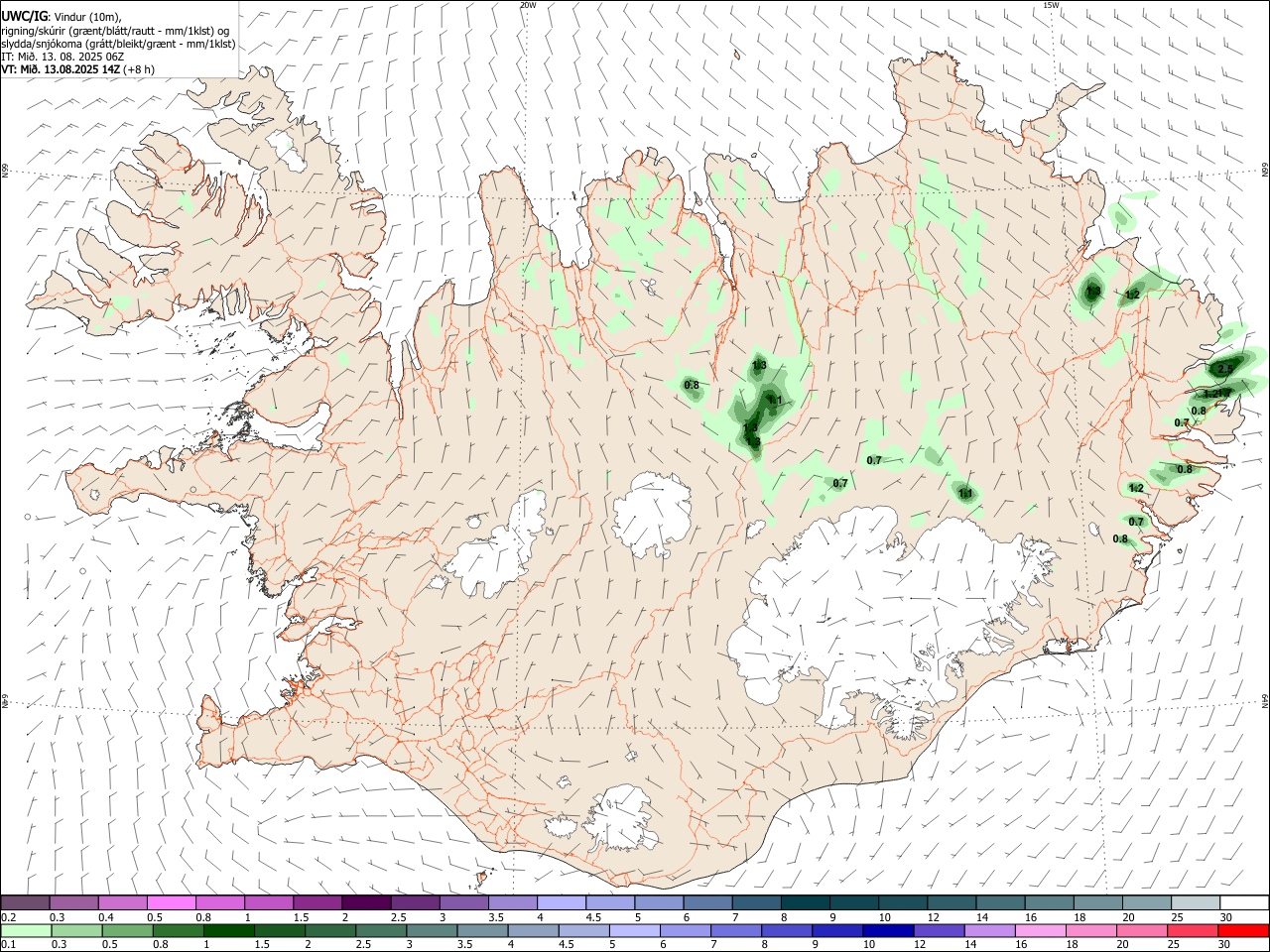Click the '0.2' value label in upper legend
1270x952 pixels.
tap(8, 917)
